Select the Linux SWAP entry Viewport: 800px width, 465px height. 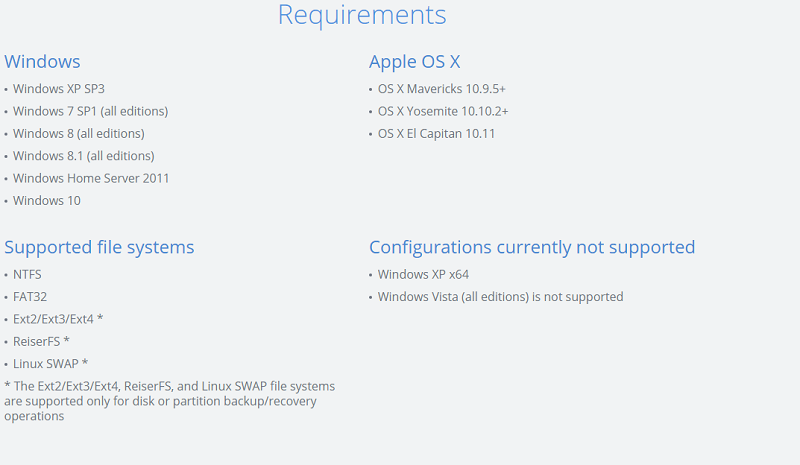tap(51, 364)
